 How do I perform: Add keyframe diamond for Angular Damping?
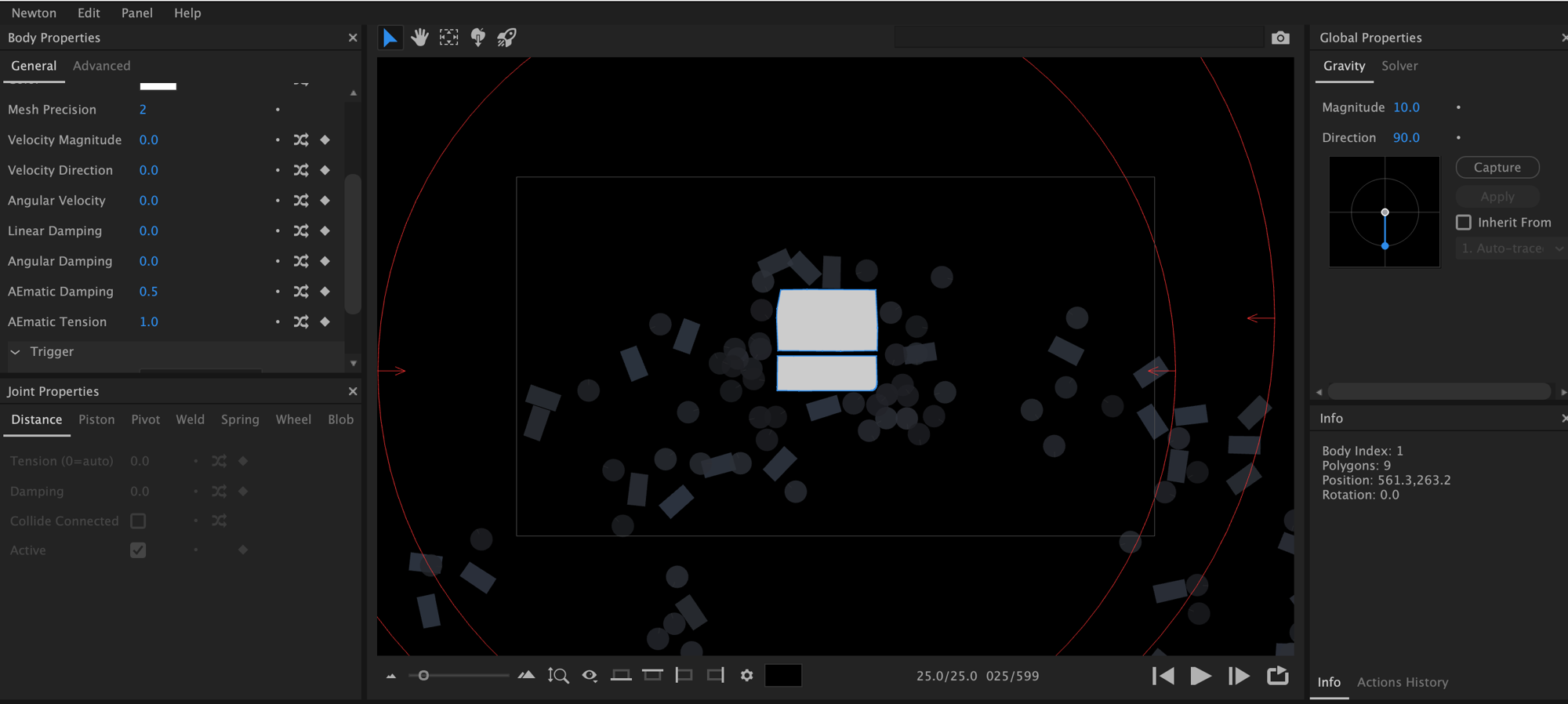pos(325,261)
